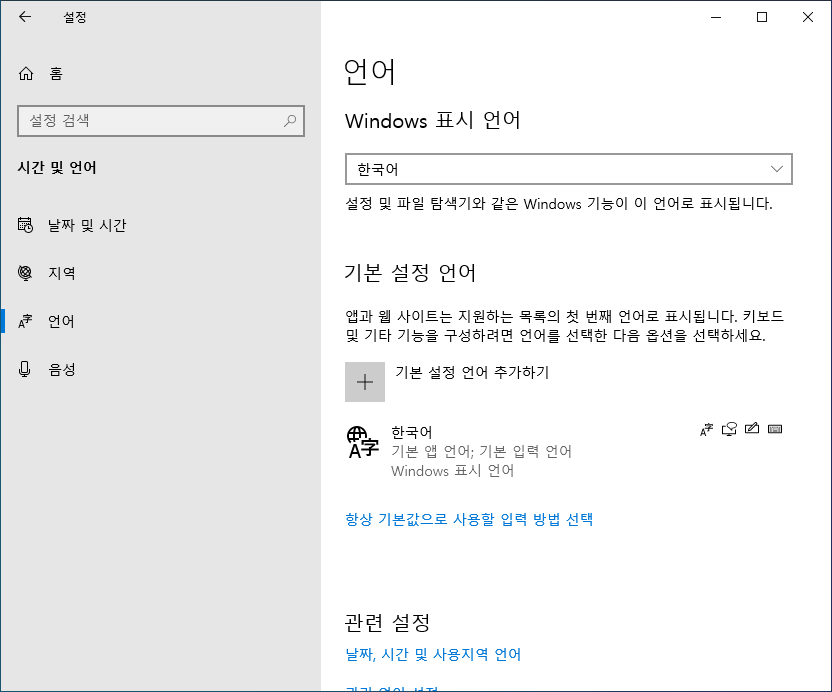Screen dimensions: 832x692
Task: Open 날짜 및 시간 settings page
Action: tap(160, 225)
